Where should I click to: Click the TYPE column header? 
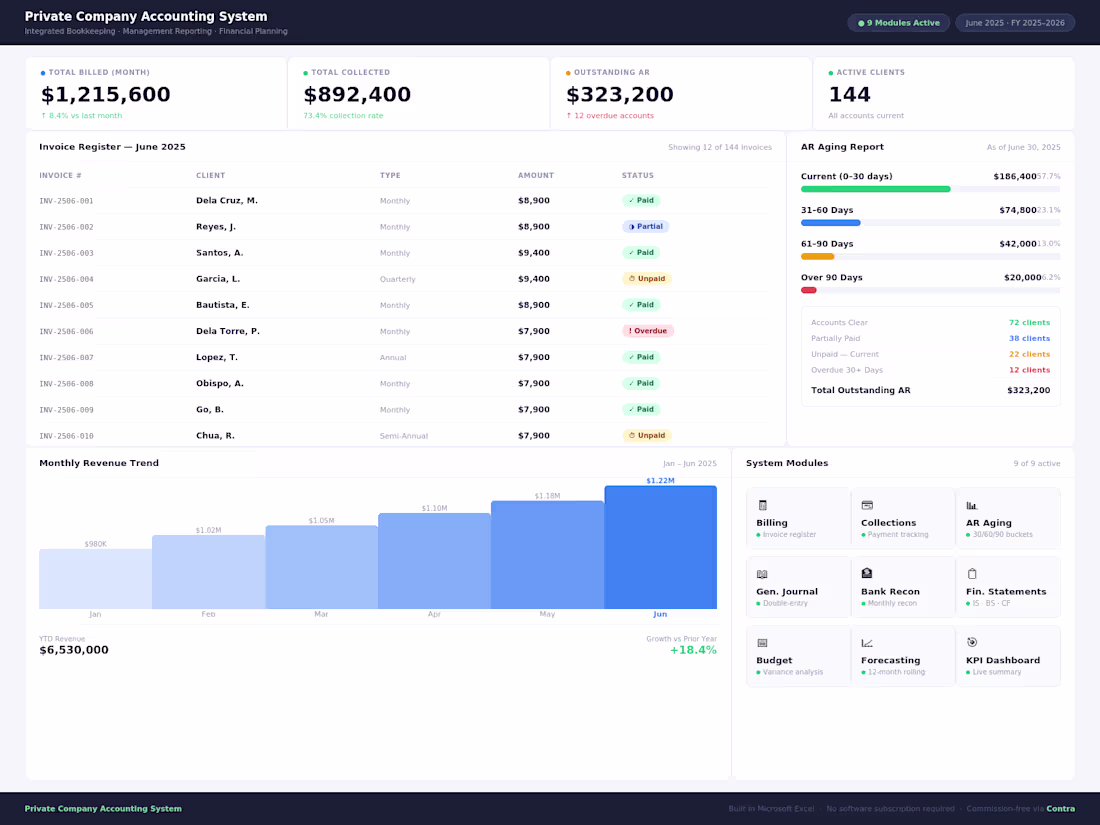click(390, 175)
